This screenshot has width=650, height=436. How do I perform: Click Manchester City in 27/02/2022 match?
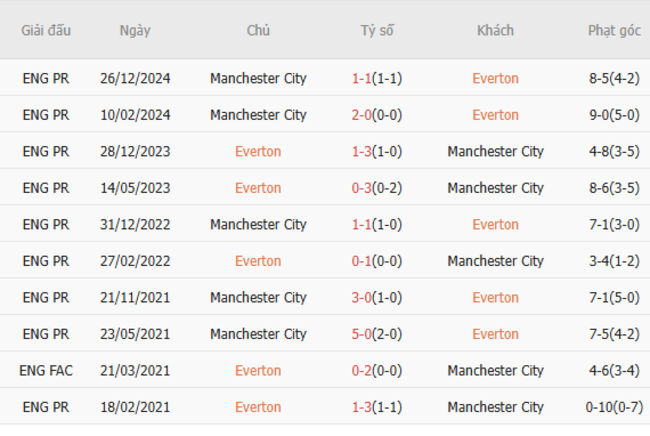495,261
